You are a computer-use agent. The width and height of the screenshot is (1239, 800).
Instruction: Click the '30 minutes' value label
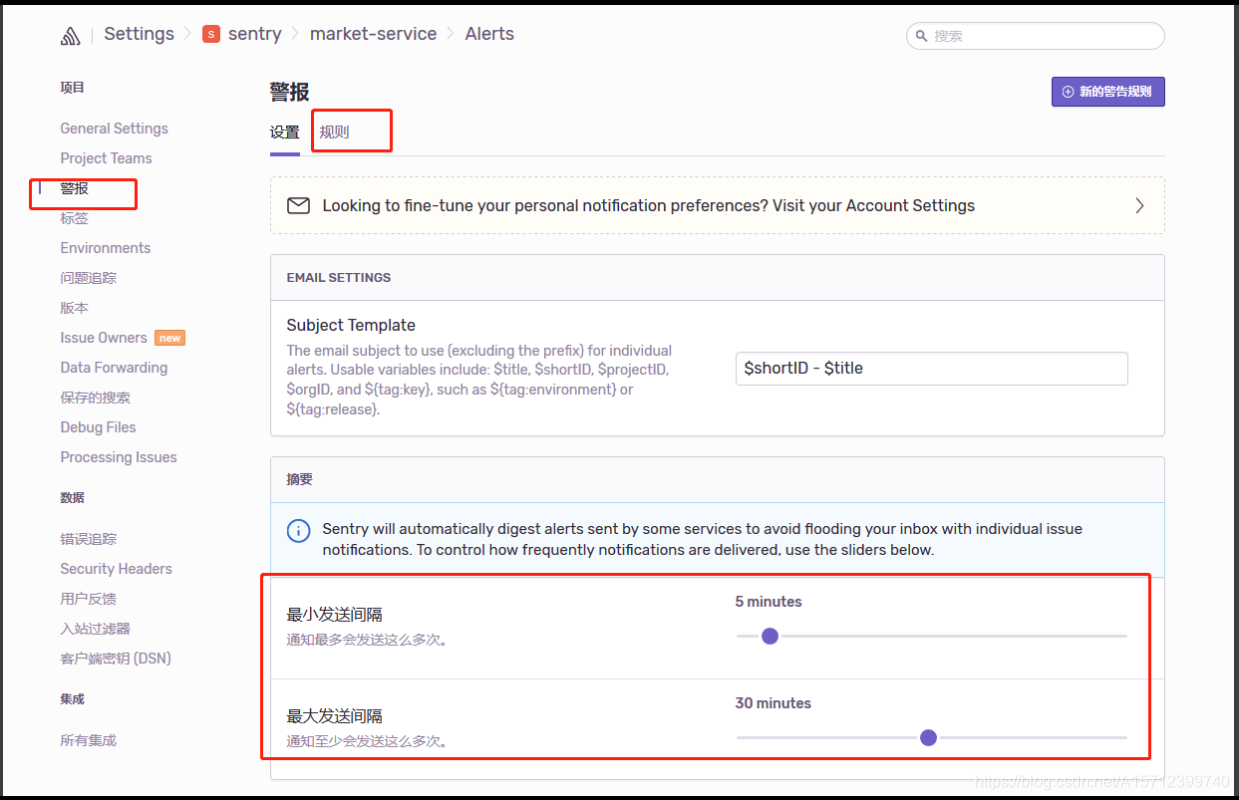pyautogui.click(x=773, y=704)
